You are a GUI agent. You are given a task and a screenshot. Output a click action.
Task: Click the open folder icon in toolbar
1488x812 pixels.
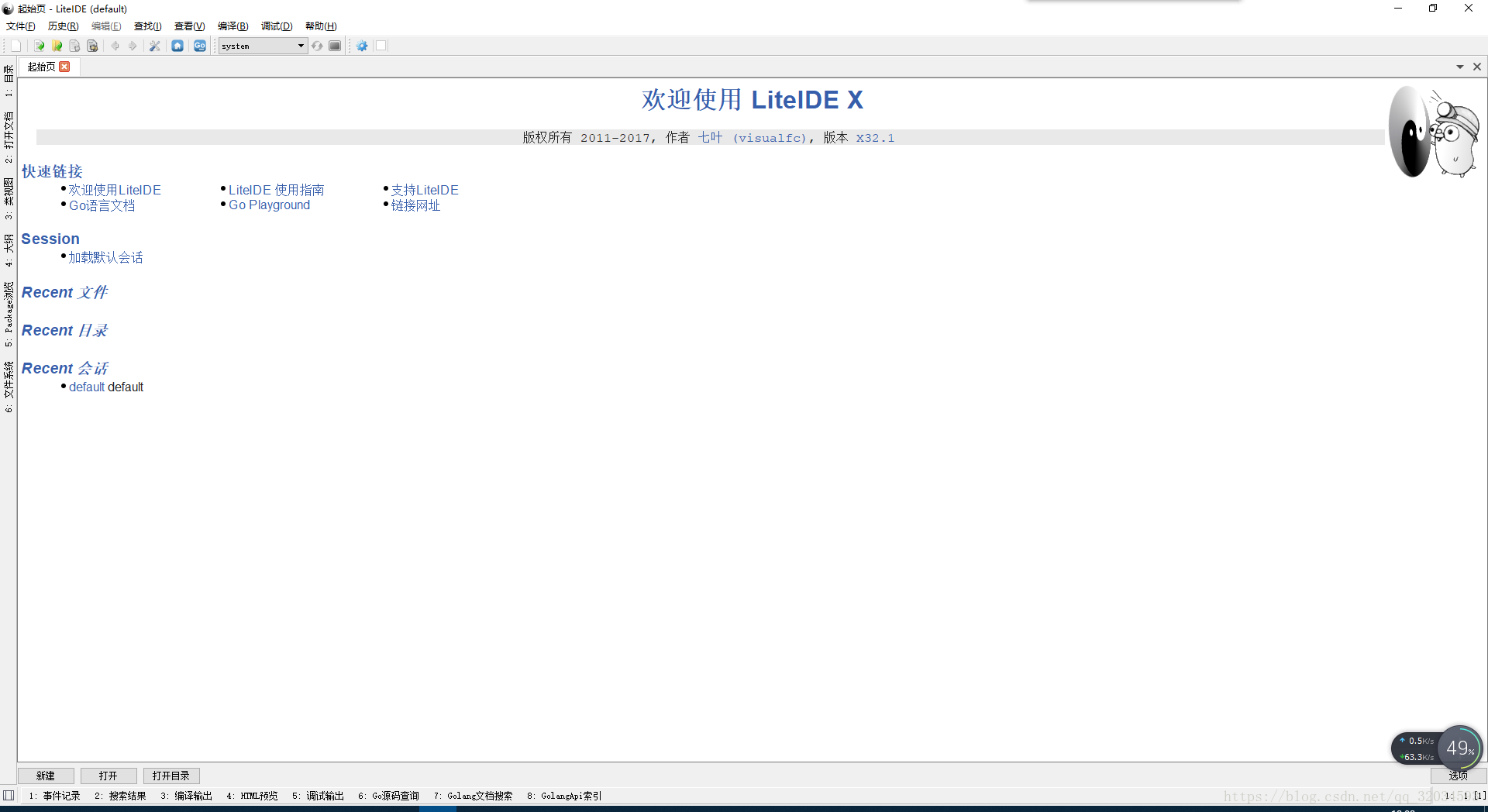(x=57, y=46)
